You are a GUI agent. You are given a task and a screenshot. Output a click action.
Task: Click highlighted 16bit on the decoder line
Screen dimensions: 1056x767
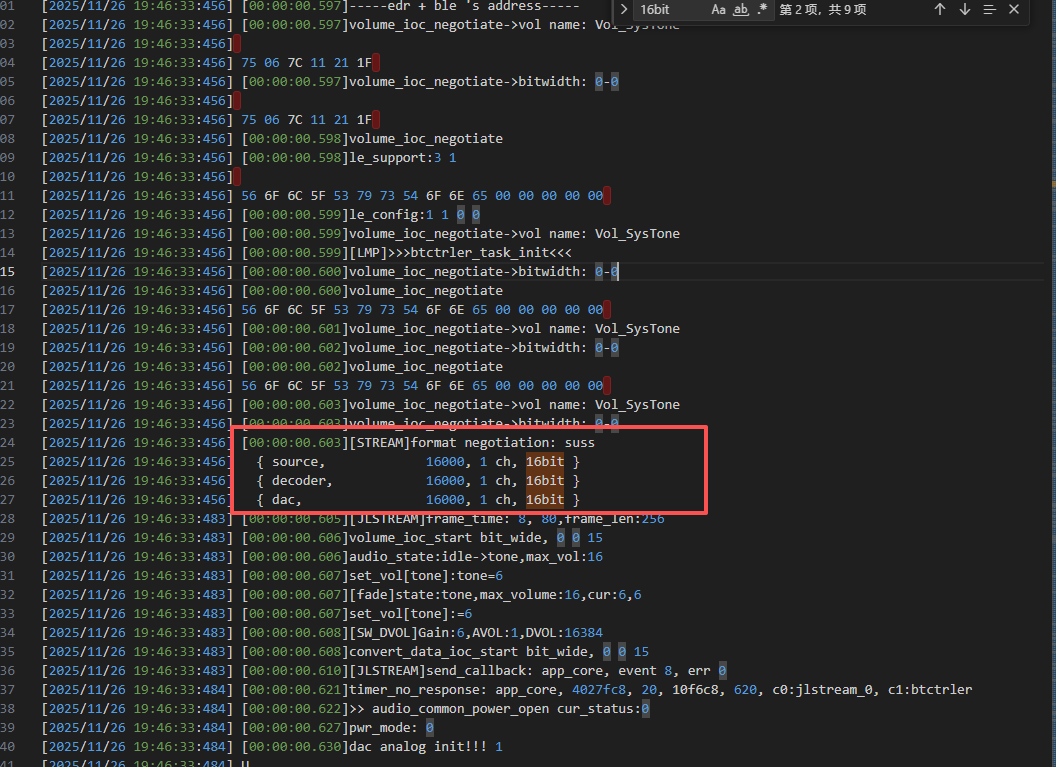click(x=545, y=480)
